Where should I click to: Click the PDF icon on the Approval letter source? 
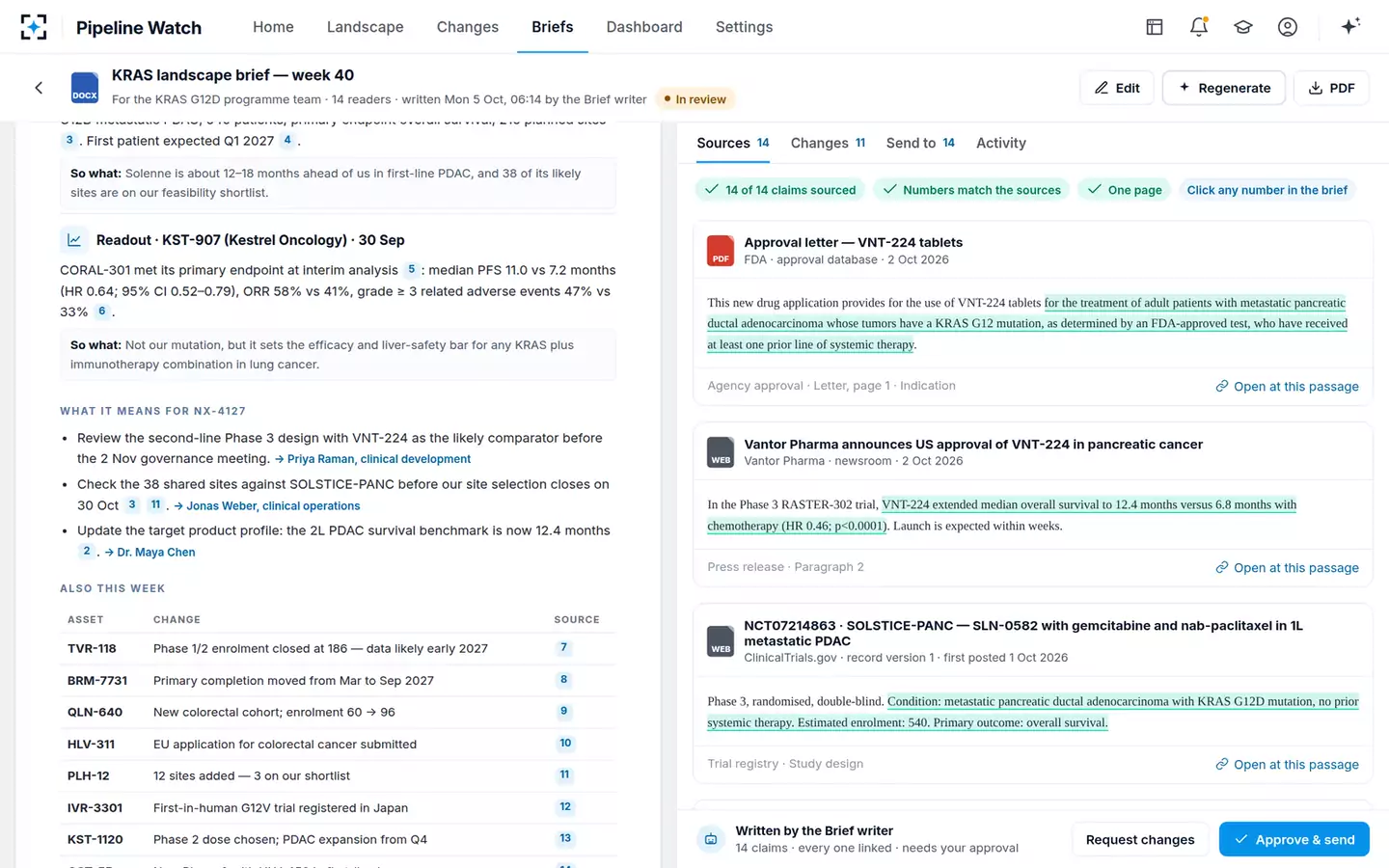(x=721, y=251)
